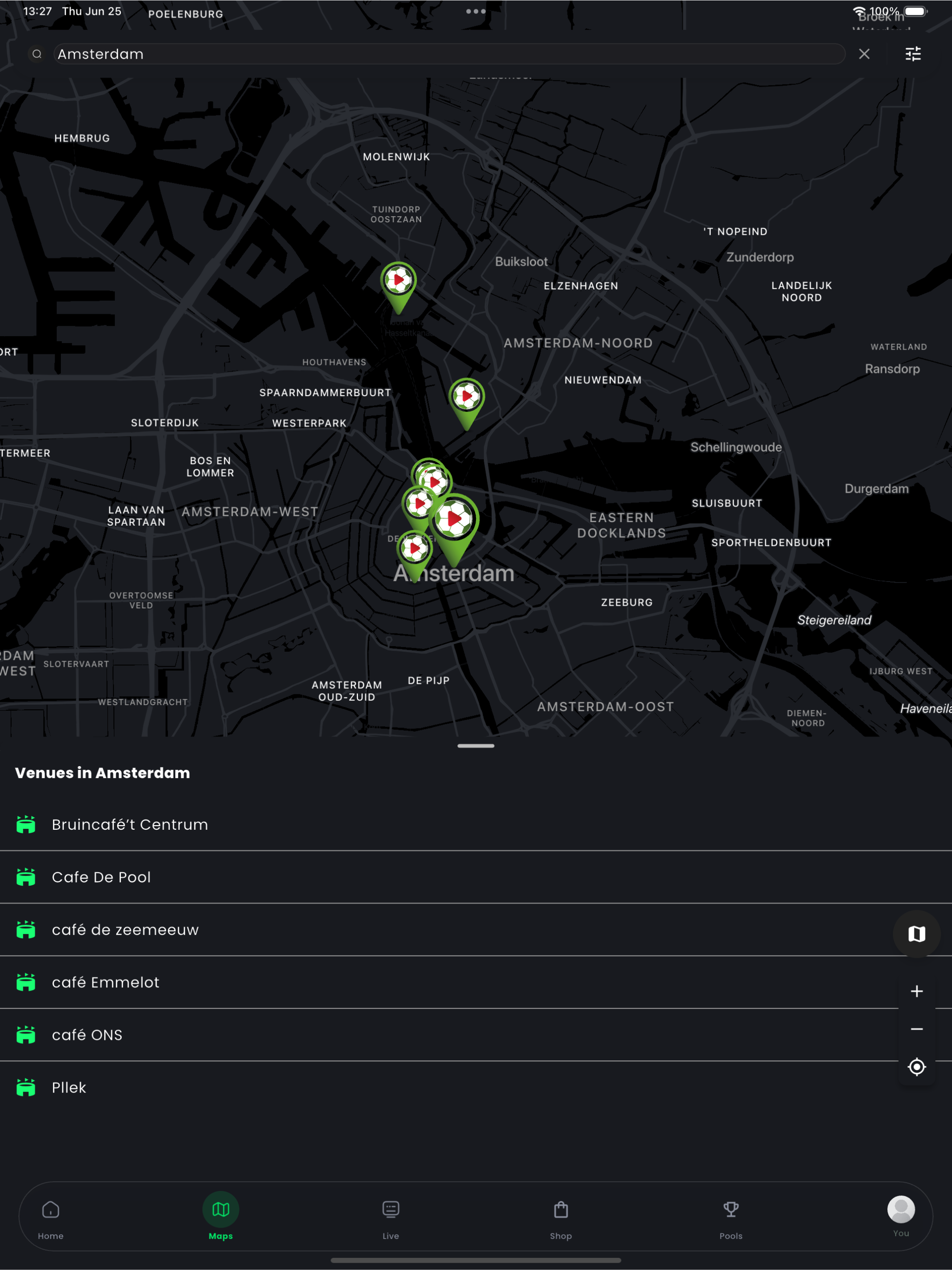Click the AMSTERDAM-OOST map label
Viewport: 952px width, 1270px height.
(x=606, y=707)
